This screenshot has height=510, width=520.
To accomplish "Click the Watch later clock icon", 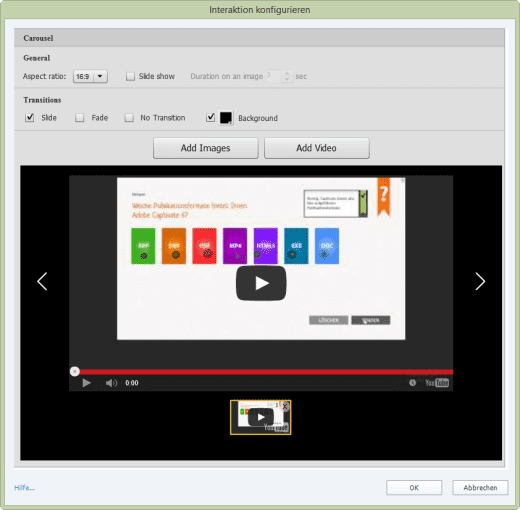I will pyautogui.click(x=412, y=383).
